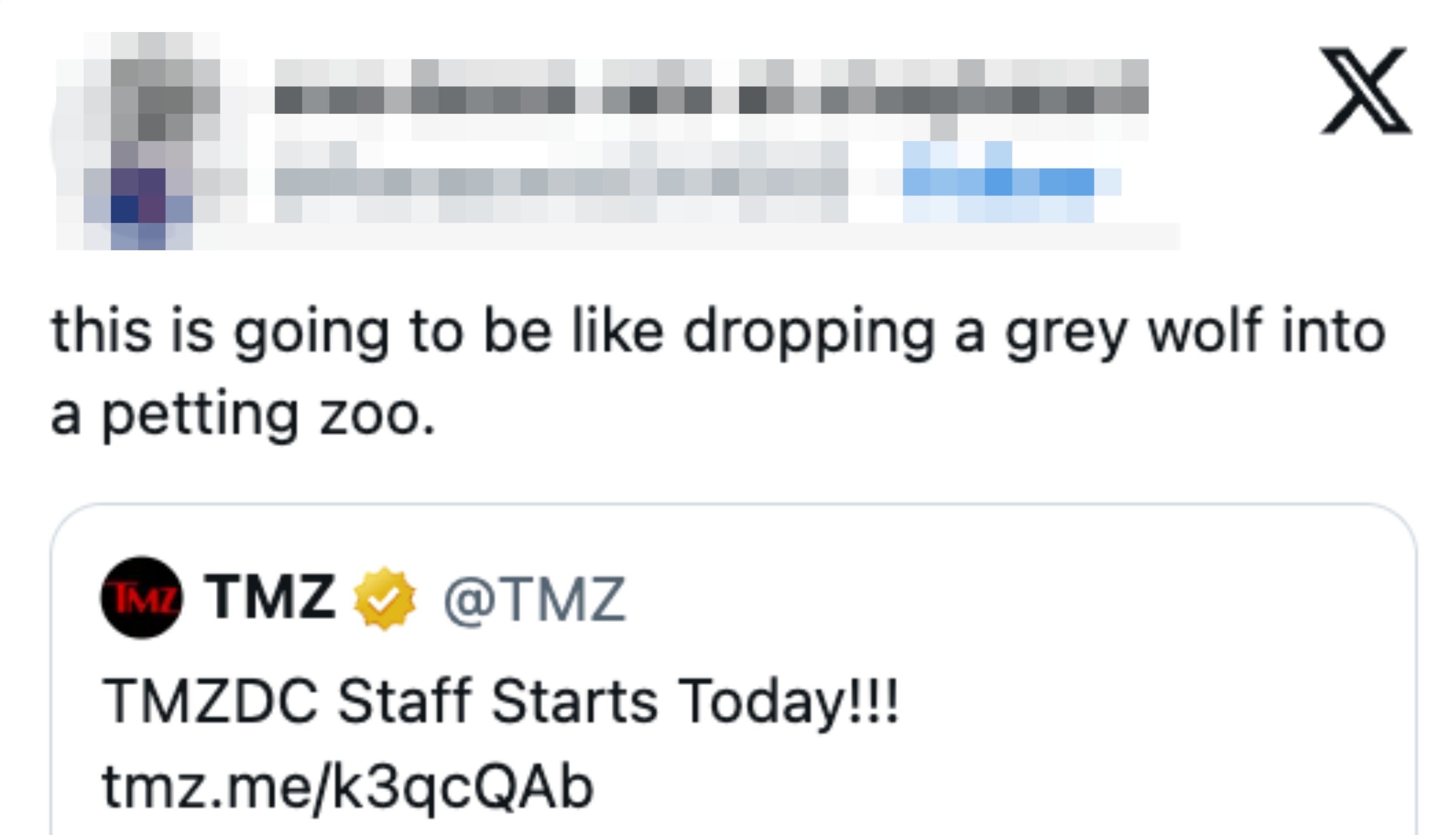Click the word 'Staff' in quoted tweet
Screen dimensions: 1456x835
(x=404, y=701)
